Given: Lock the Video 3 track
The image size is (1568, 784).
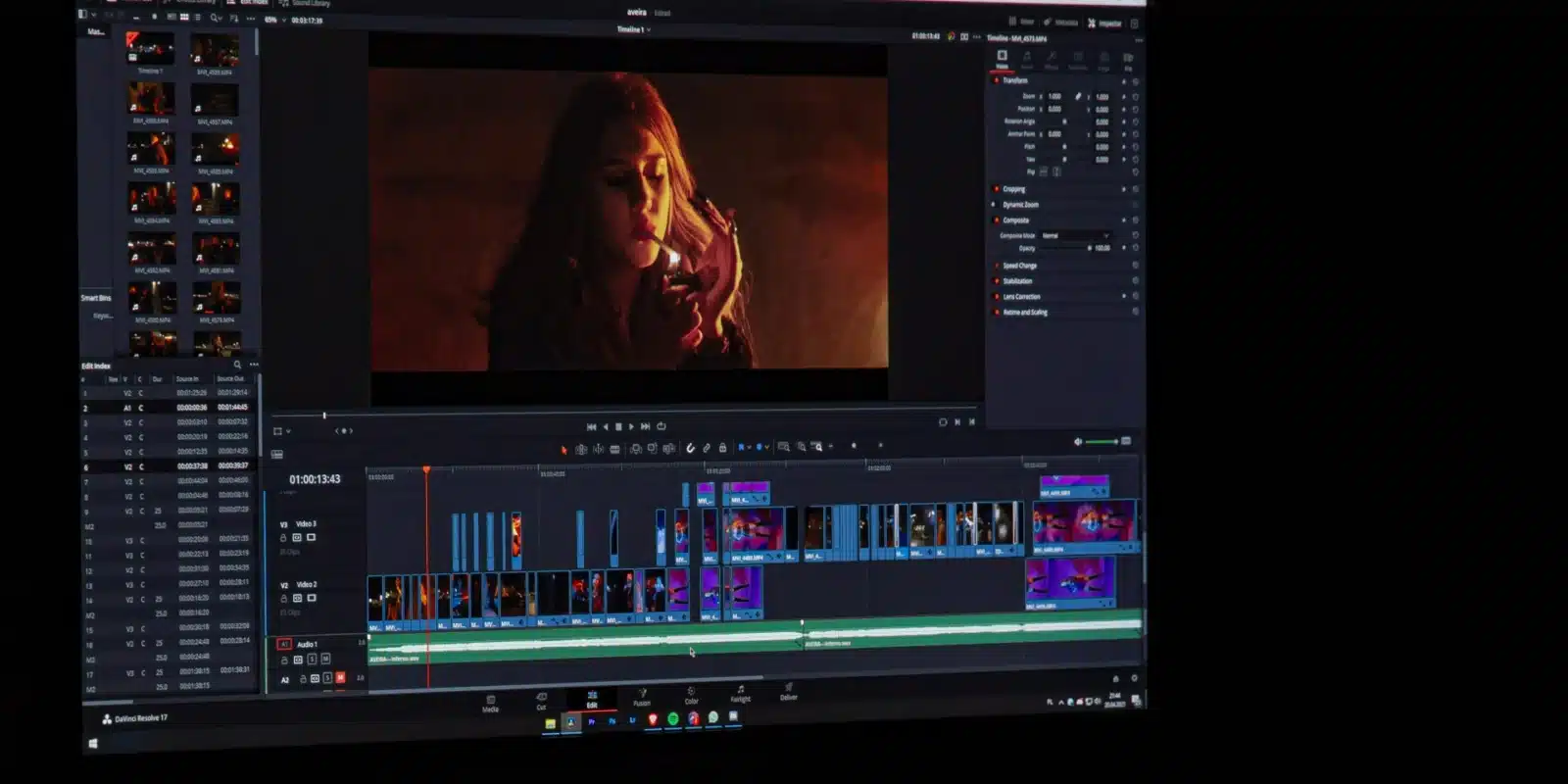Looking at the screenshot, I should [284, 538].
